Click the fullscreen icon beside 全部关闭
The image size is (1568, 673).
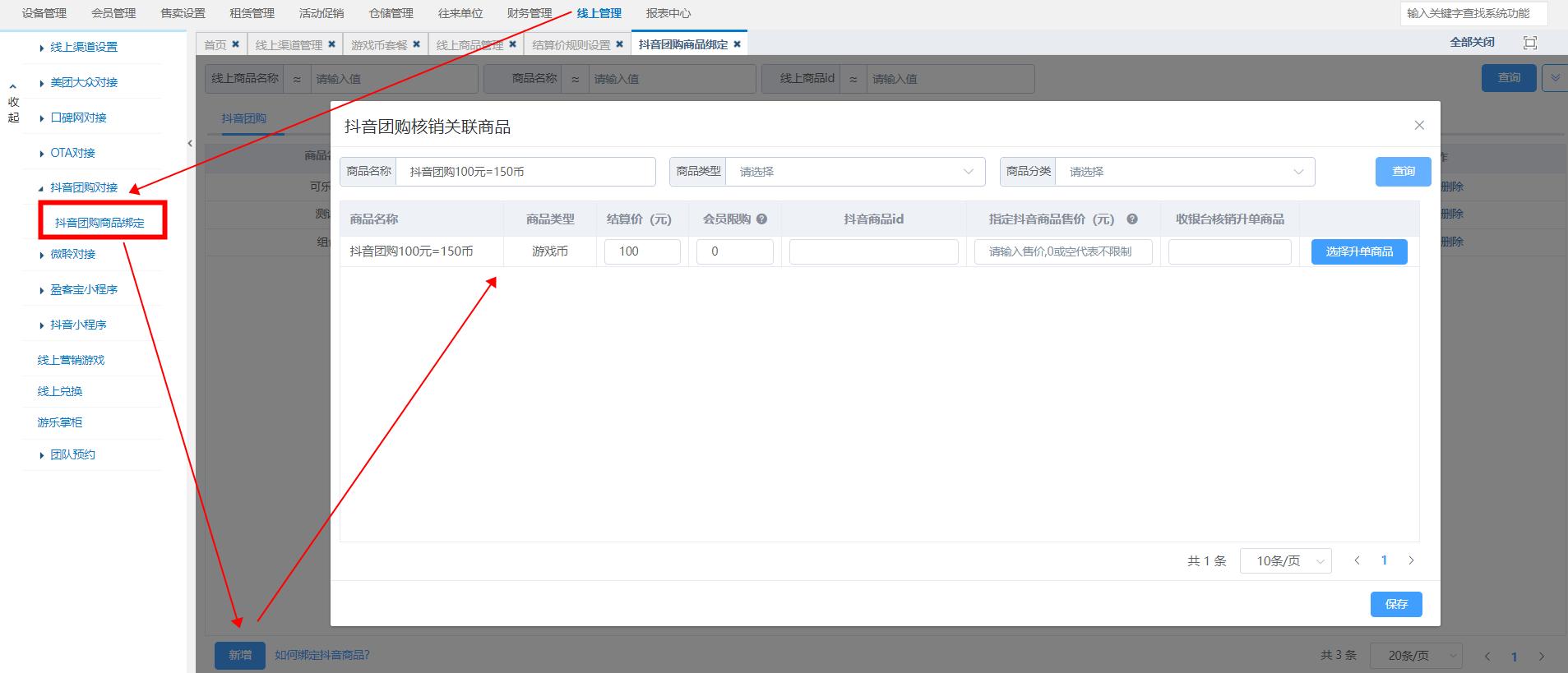pyautogui.click(x=1530, y=43)
